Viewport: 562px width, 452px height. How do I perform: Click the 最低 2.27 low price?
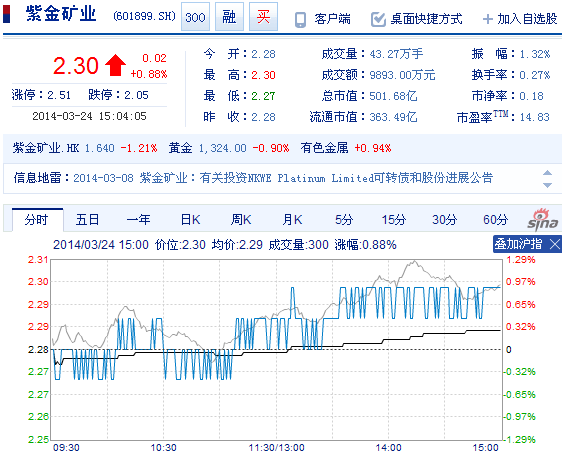coord(263,96)
